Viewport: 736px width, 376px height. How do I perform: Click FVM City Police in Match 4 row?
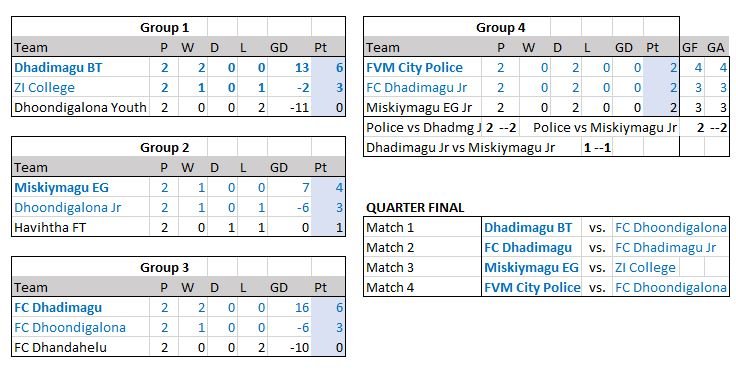pyautogui.click(x=532, y=287)
